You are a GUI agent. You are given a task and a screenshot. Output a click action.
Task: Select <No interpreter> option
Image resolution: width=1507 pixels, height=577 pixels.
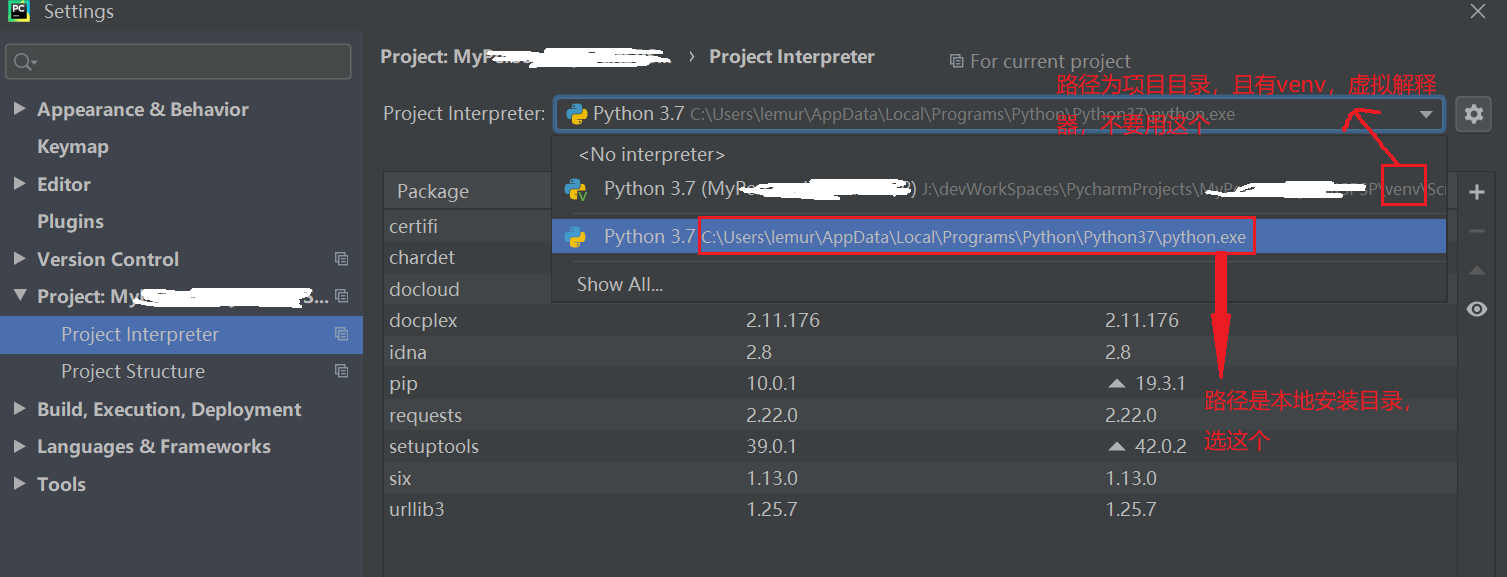[649, 154]
